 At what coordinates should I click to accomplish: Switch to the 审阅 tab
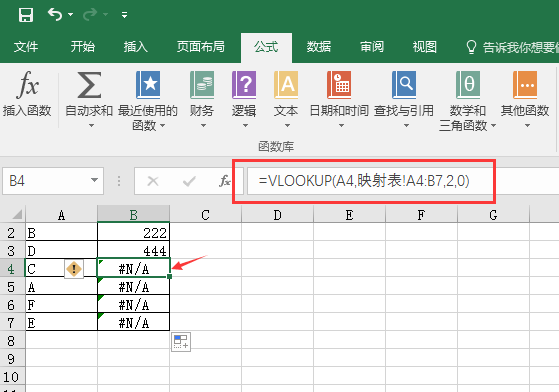(x=371, y=47)
